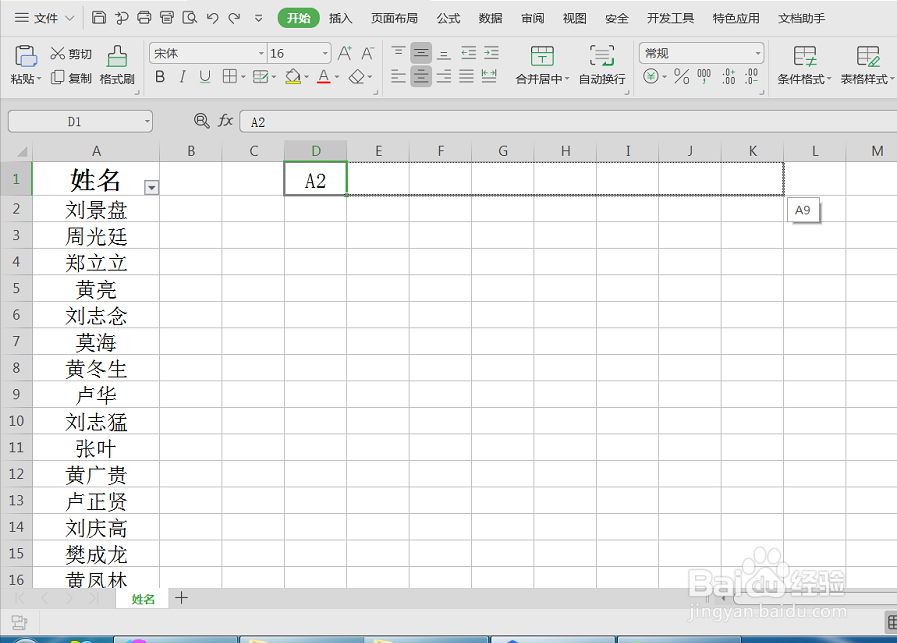
Task: Open 表格样式 table styles
Action: point(867,65)
